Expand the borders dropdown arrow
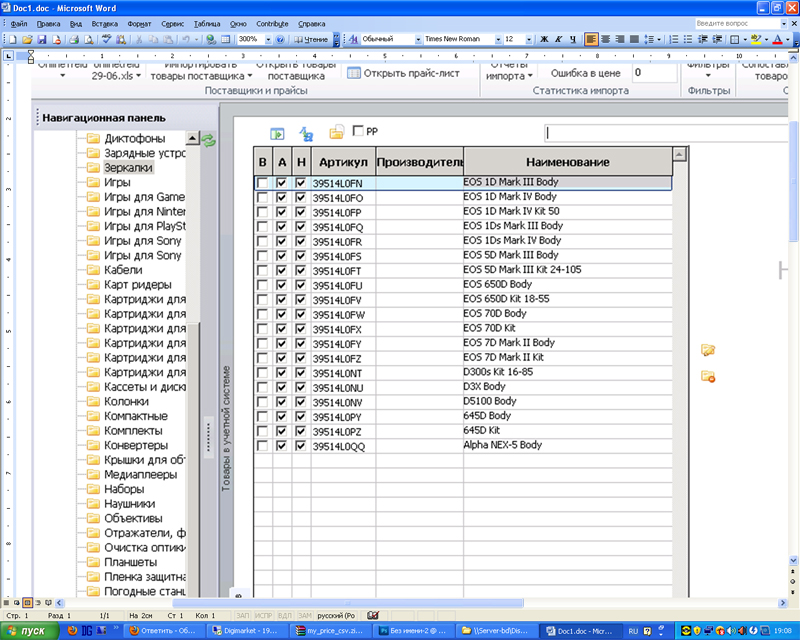Image resolution: width=800 pixels, height=640 pixels. pyautogui.click(x=745, y=39)
